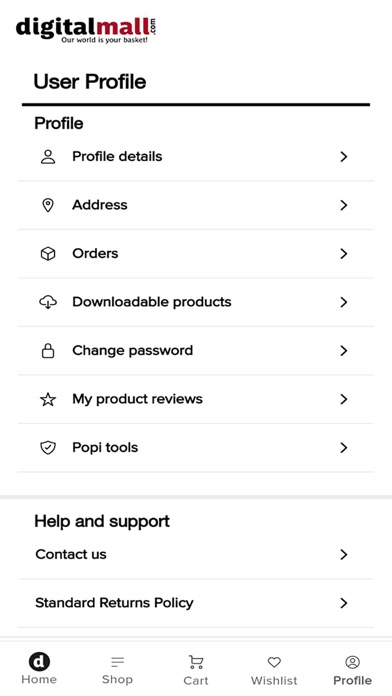Click the star icon beside My product reviews
Viewport: 392px width, 696px height.
[48, 399]
